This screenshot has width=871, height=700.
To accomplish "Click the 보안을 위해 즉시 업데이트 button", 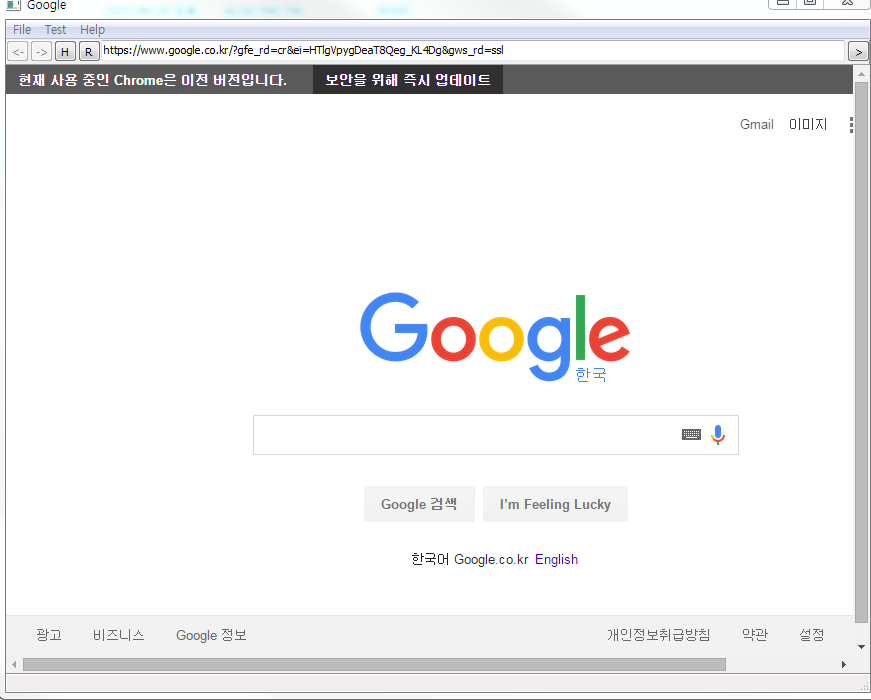I will (408, 79).
